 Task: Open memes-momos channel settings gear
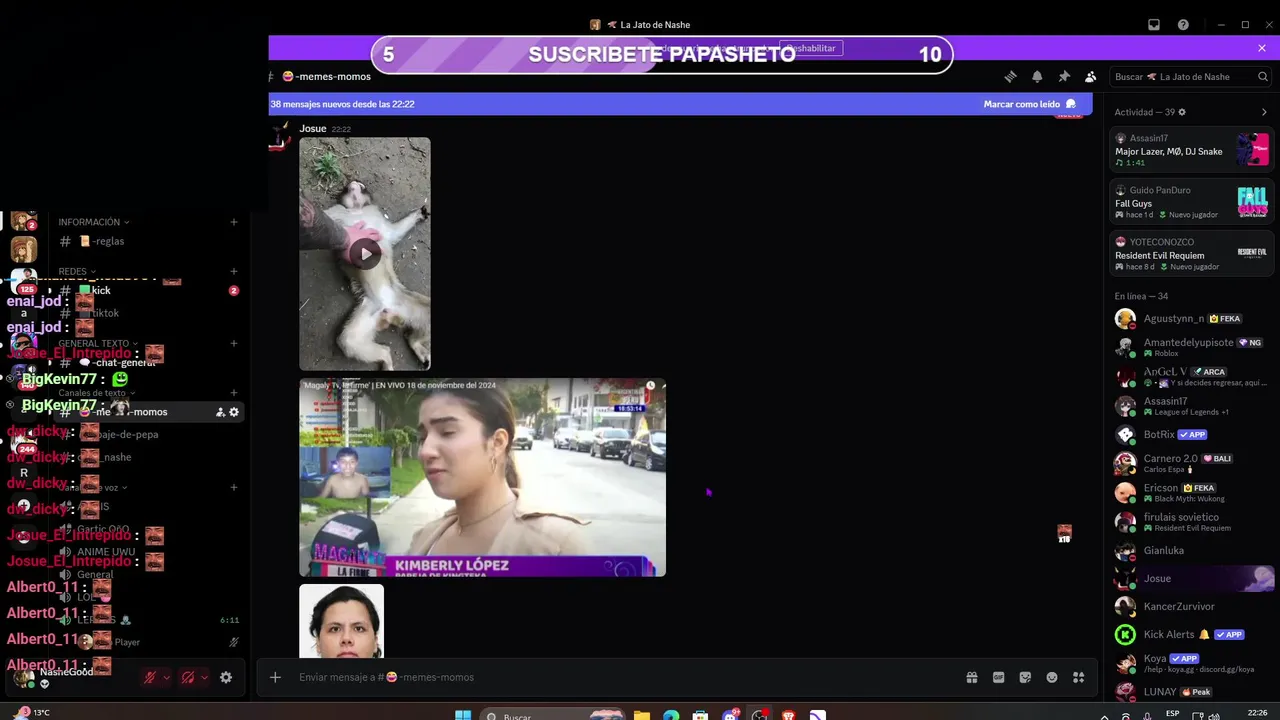coord(234,412)
